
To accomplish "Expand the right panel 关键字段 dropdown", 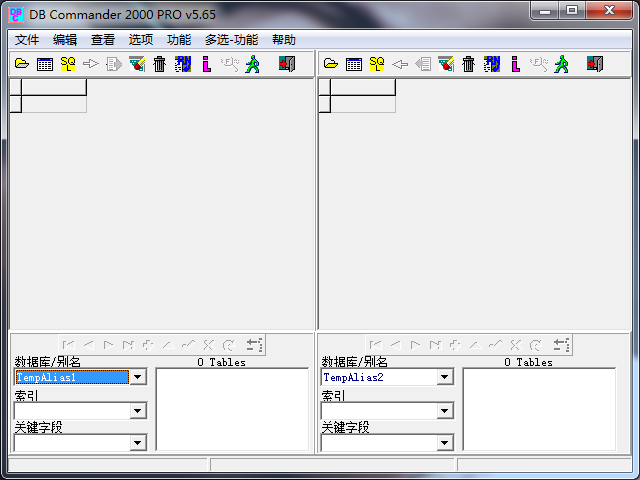I will (x=445, y=442).
